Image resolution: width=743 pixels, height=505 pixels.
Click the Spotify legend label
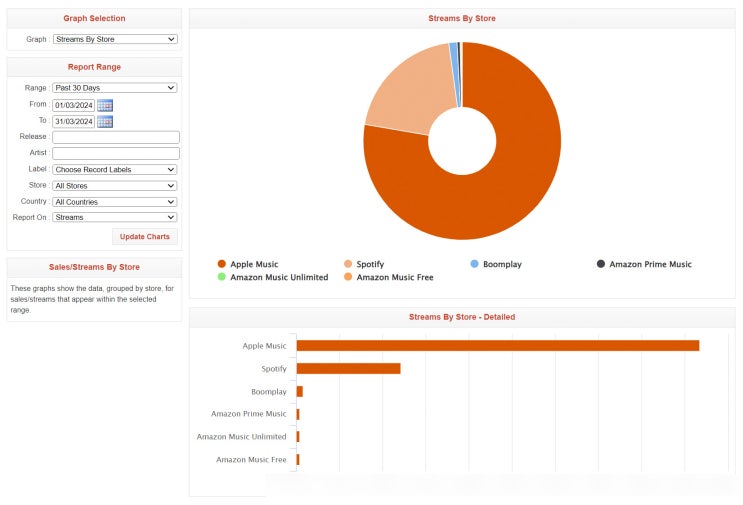[370, 264]
